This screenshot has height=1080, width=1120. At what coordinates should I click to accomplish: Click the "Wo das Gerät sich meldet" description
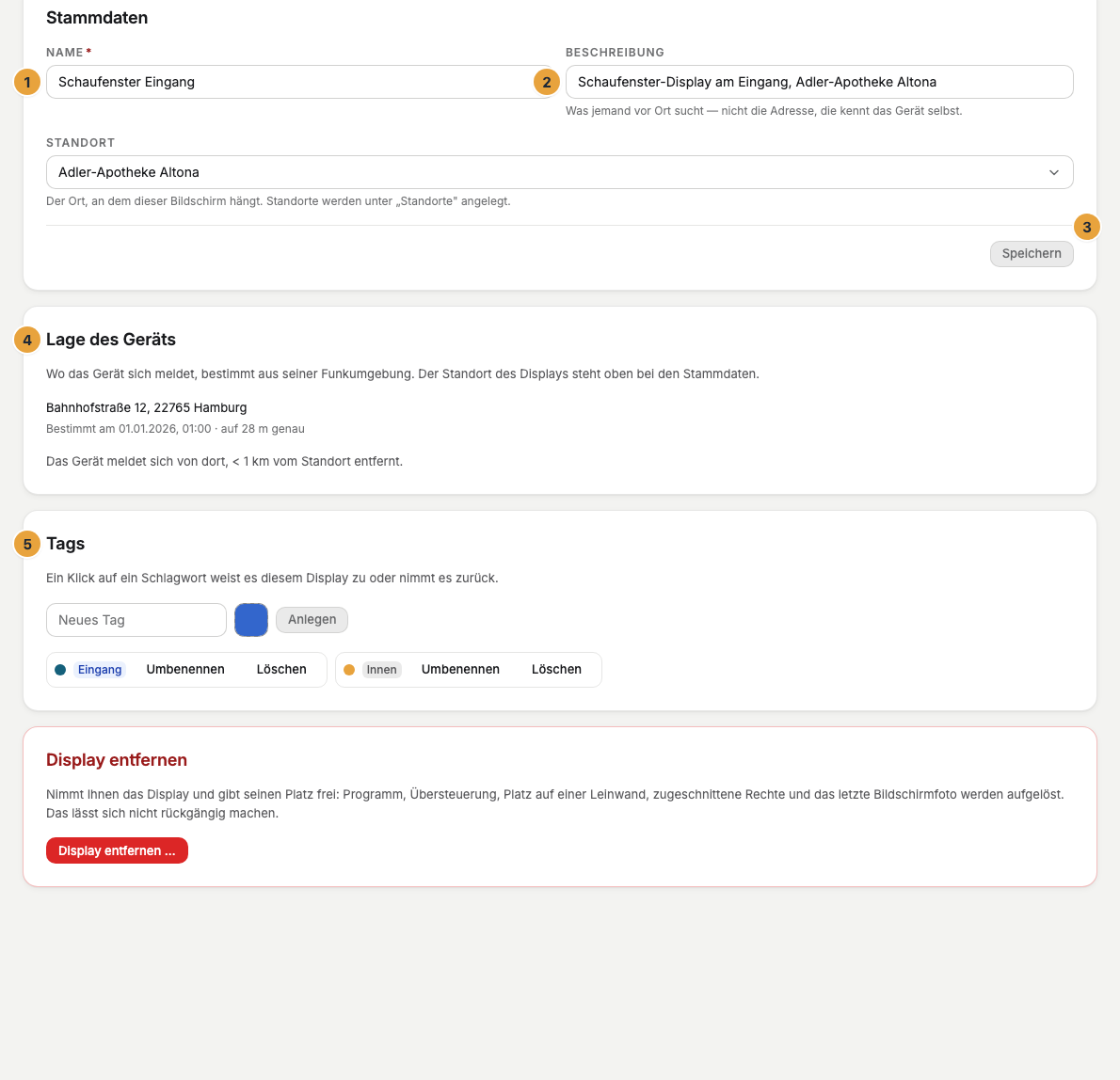coord(403,373)
